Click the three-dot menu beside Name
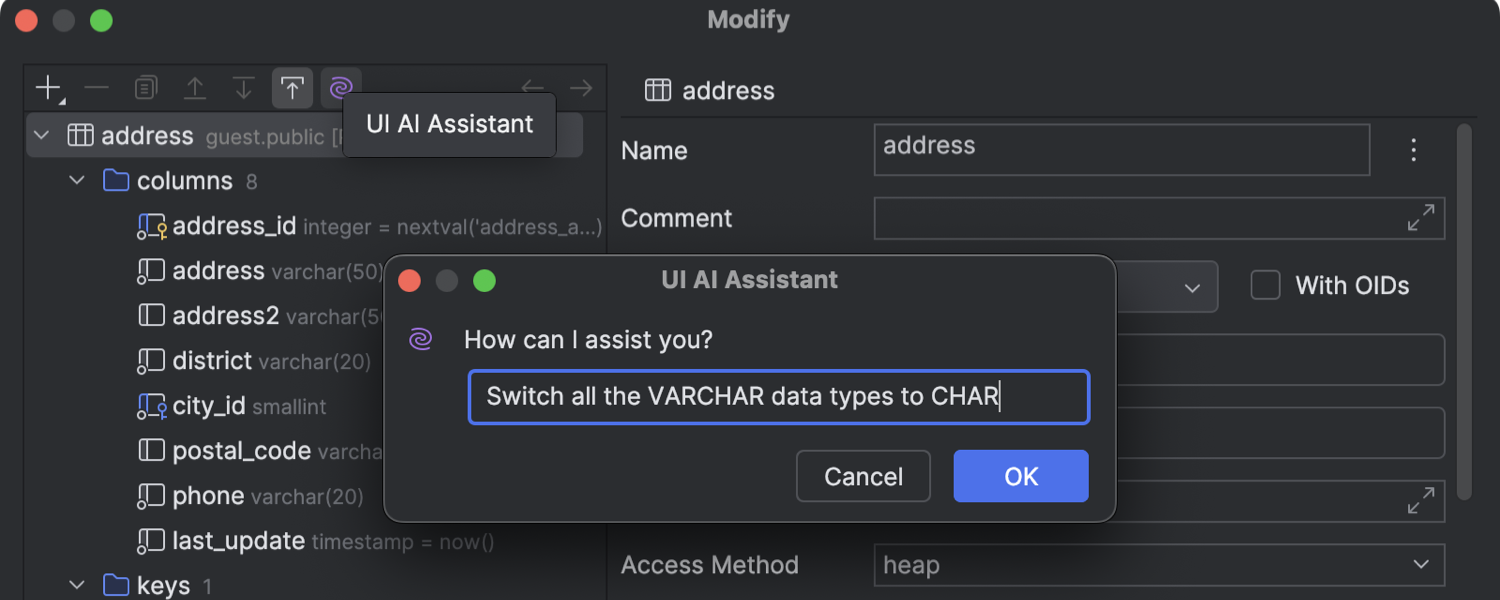The width and height of the screenshot is (1500, 600). click(x=1413, y=150)
